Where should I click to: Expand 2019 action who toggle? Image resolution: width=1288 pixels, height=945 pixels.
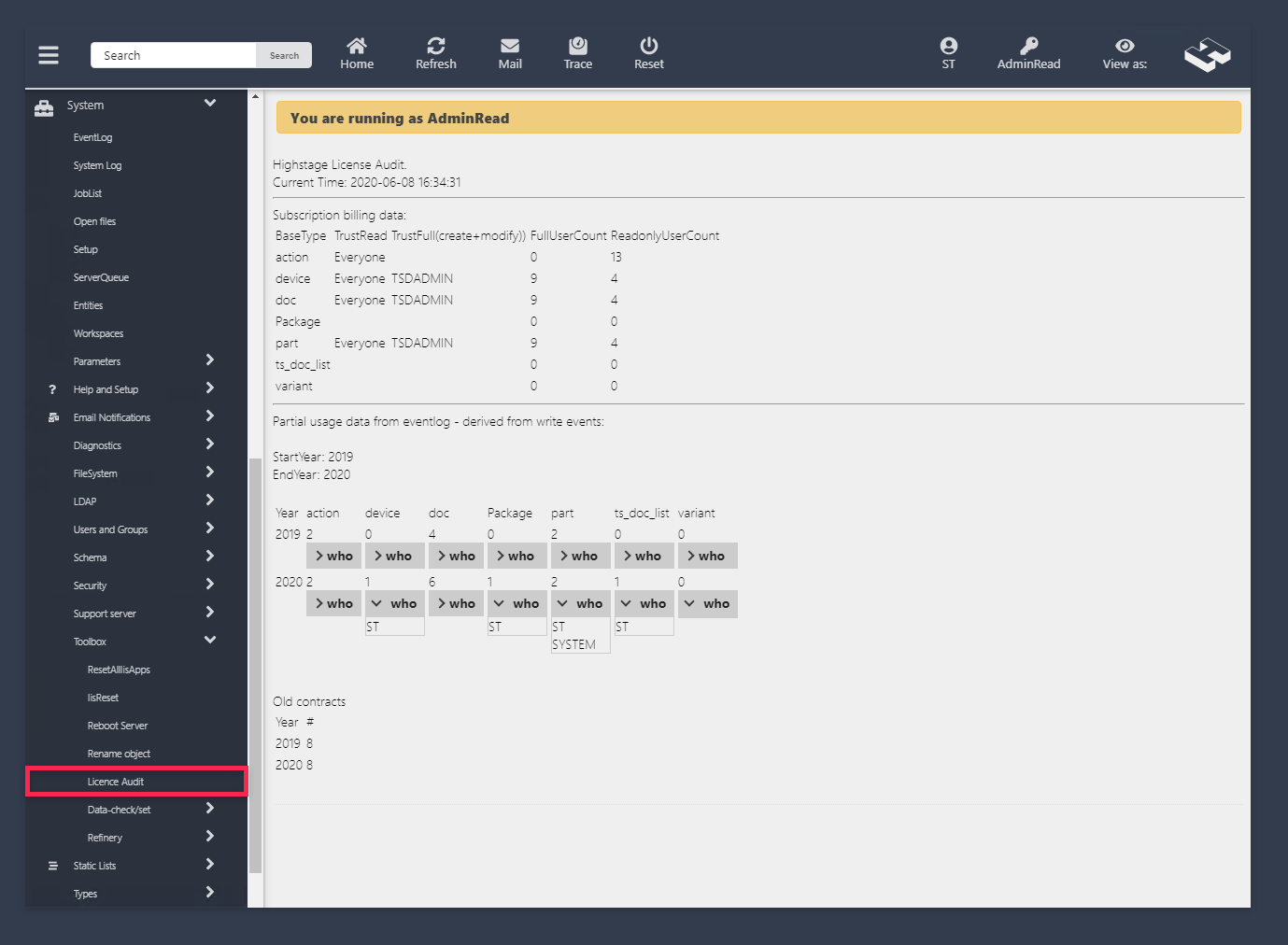[335, 556]
